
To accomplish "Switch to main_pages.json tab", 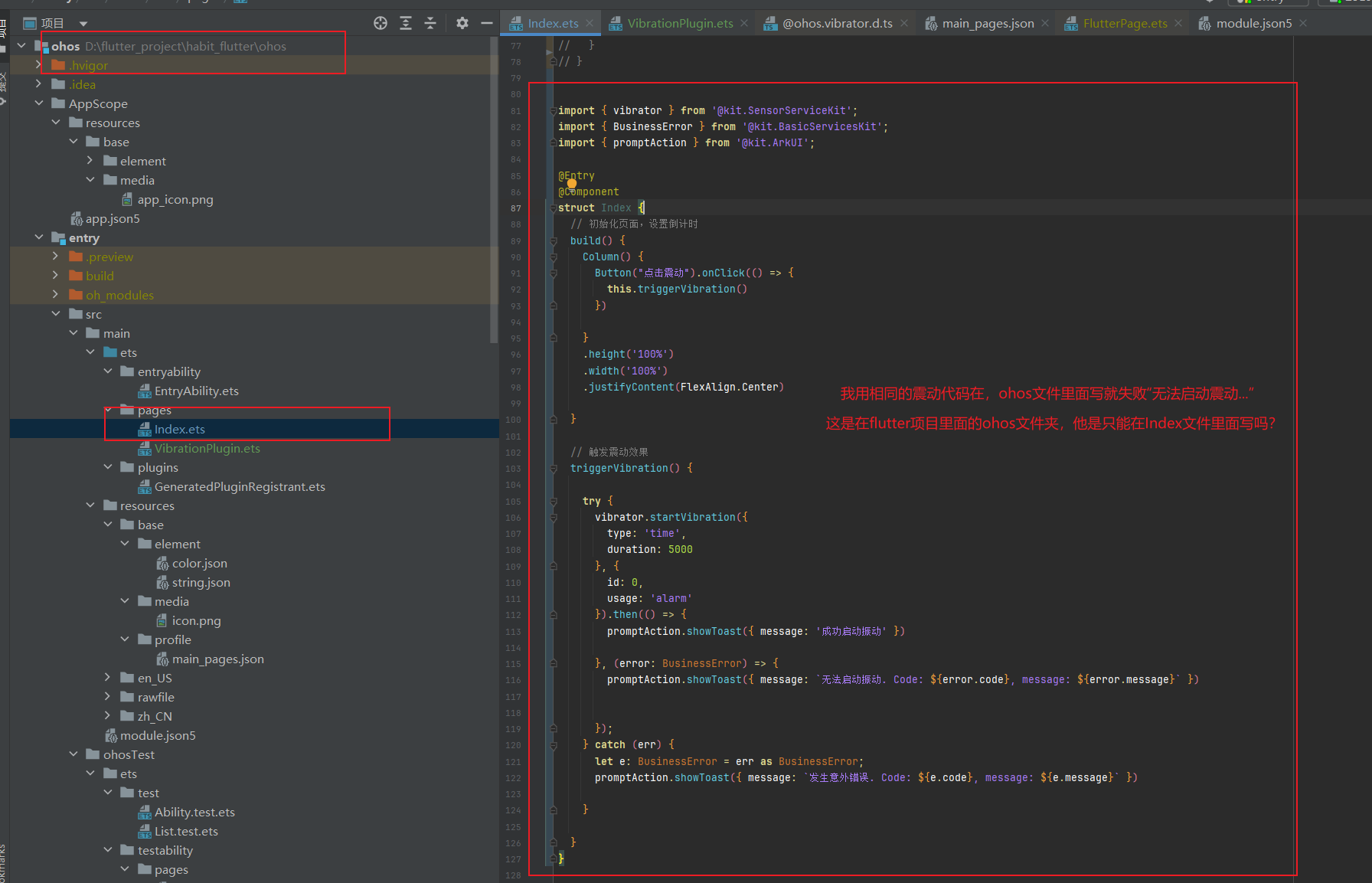I will tap(988, 23).
